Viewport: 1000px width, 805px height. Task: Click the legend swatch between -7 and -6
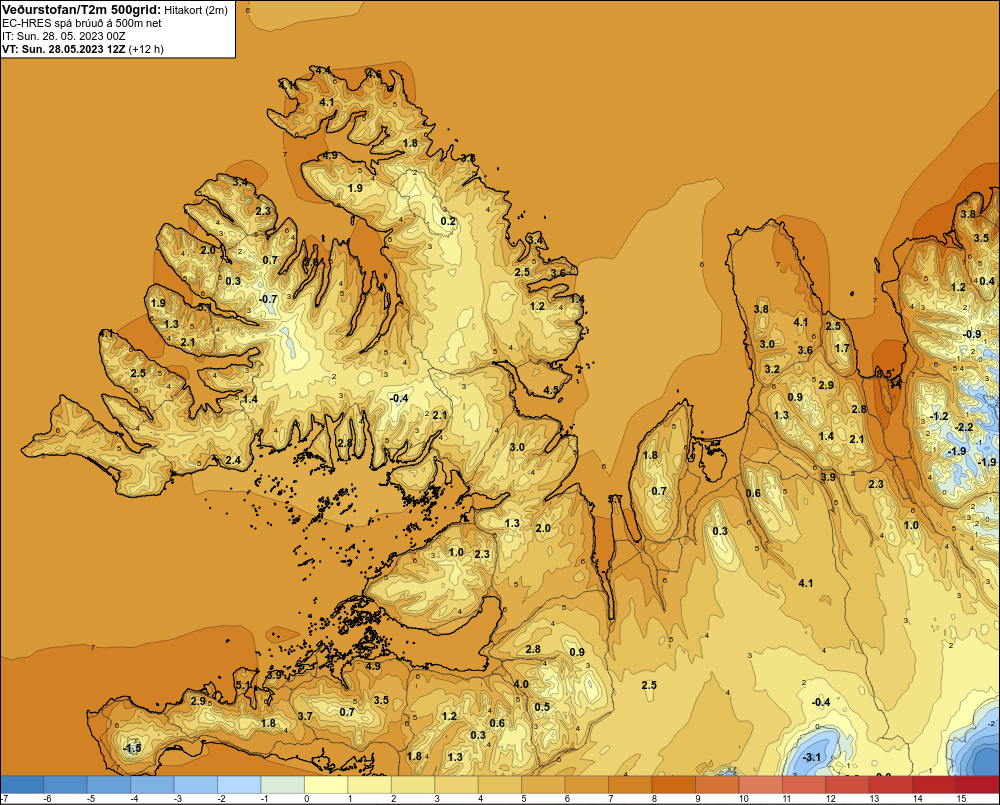pyautogui.click(x=22, y=785)
